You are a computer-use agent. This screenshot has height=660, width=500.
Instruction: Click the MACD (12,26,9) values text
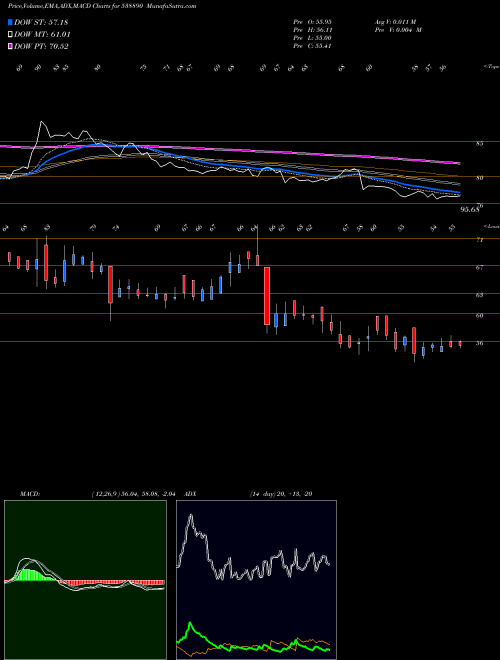(136, 494)
